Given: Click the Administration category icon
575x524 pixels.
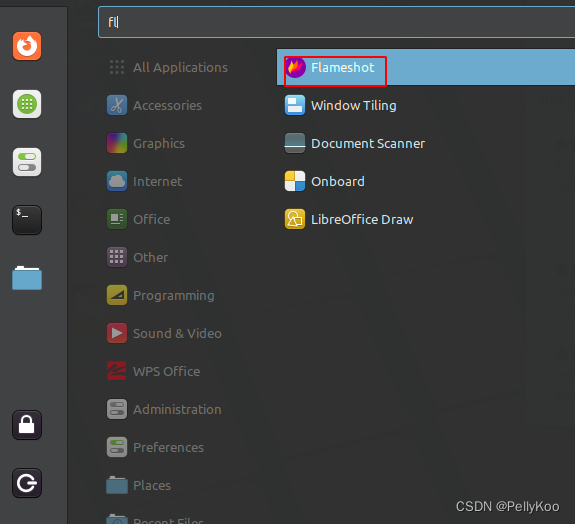Looking at the screenshot, I should [117, 409].
